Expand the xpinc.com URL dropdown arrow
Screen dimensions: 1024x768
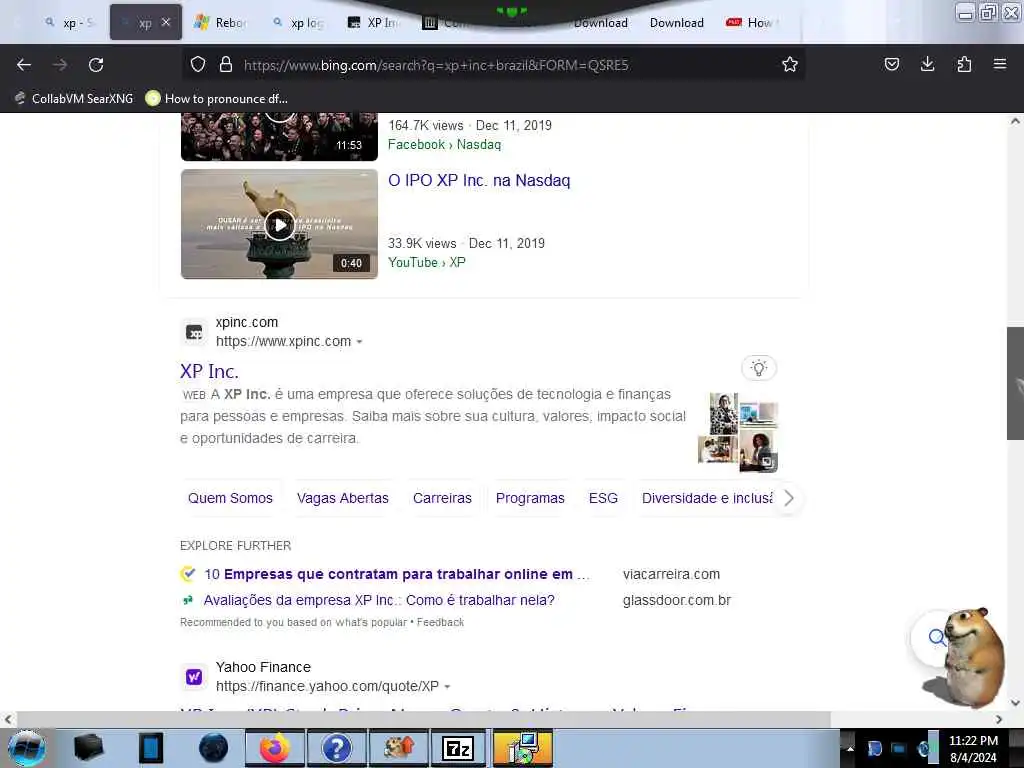click(359, 342)
